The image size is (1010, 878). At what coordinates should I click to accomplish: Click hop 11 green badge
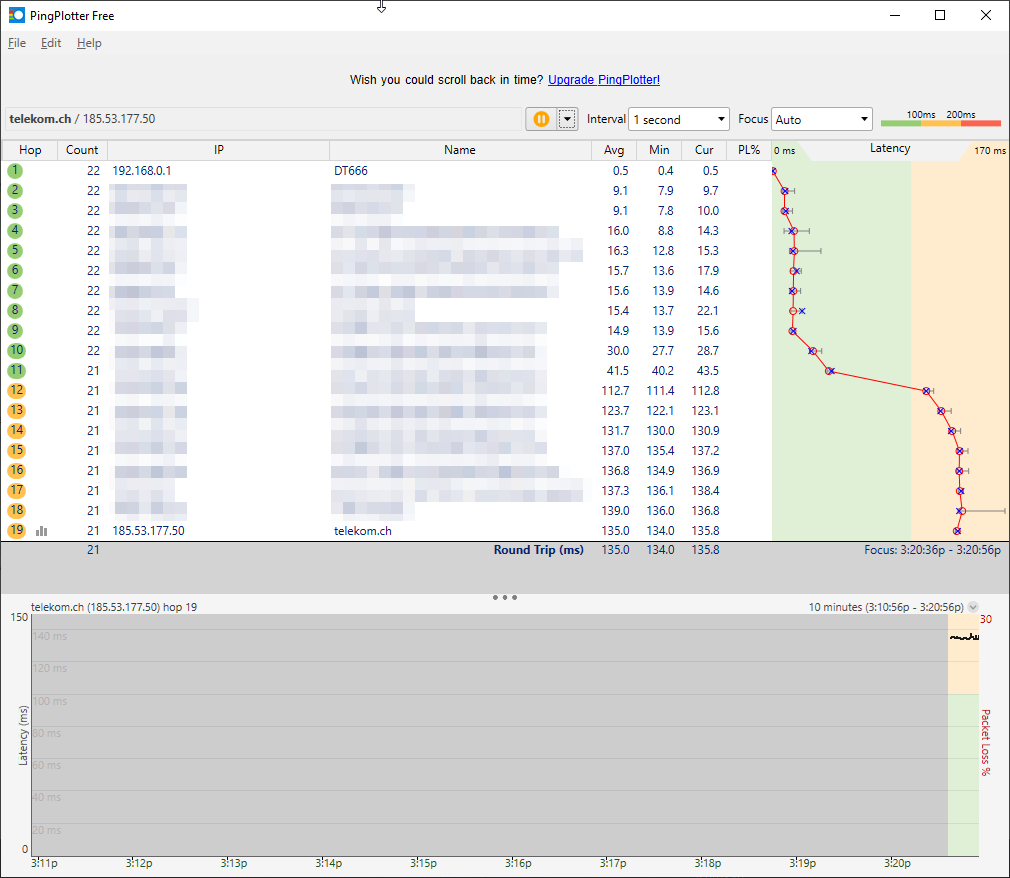pos(16,370)
